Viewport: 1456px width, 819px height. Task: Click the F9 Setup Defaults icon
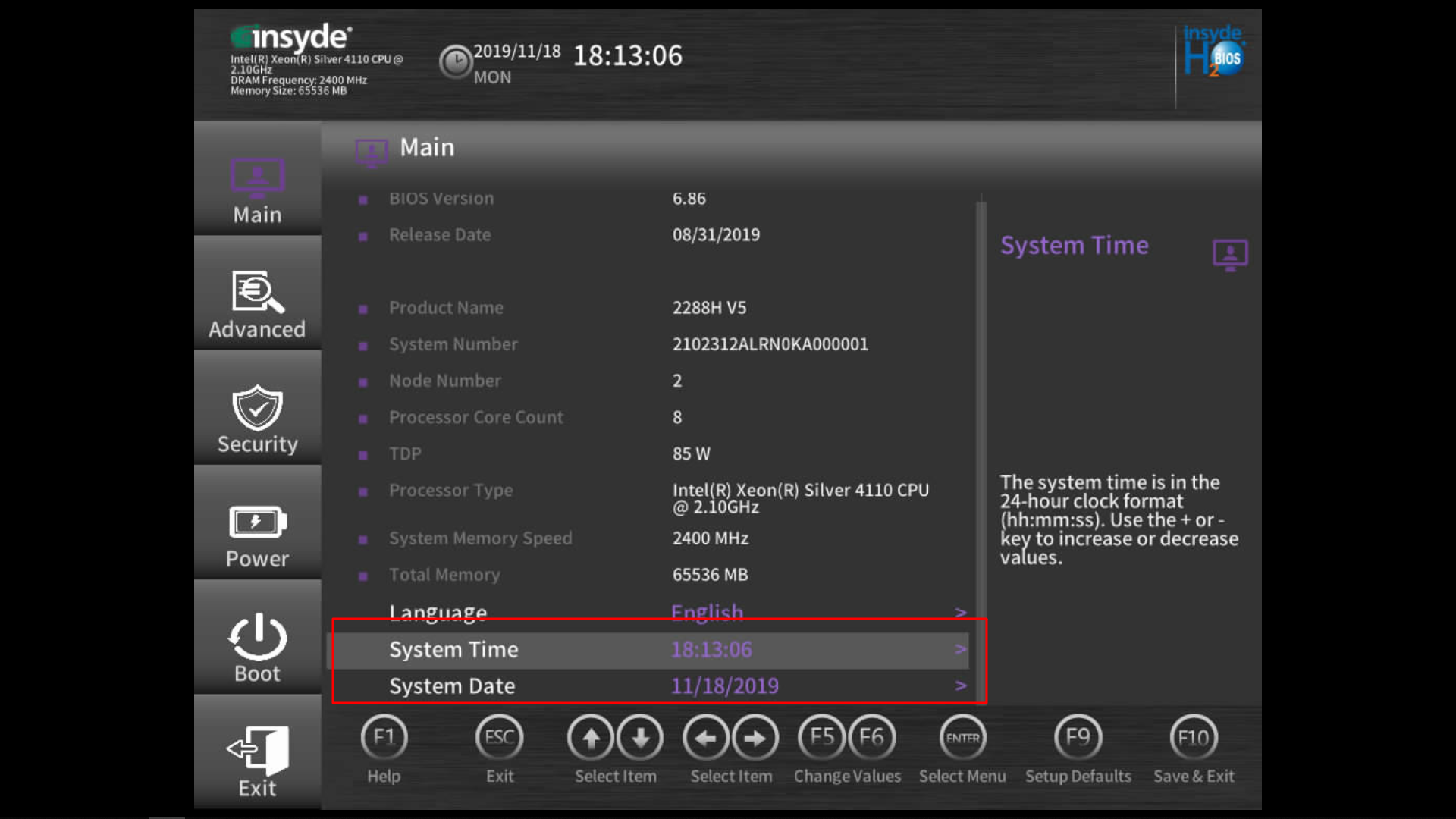point(1078,737)
